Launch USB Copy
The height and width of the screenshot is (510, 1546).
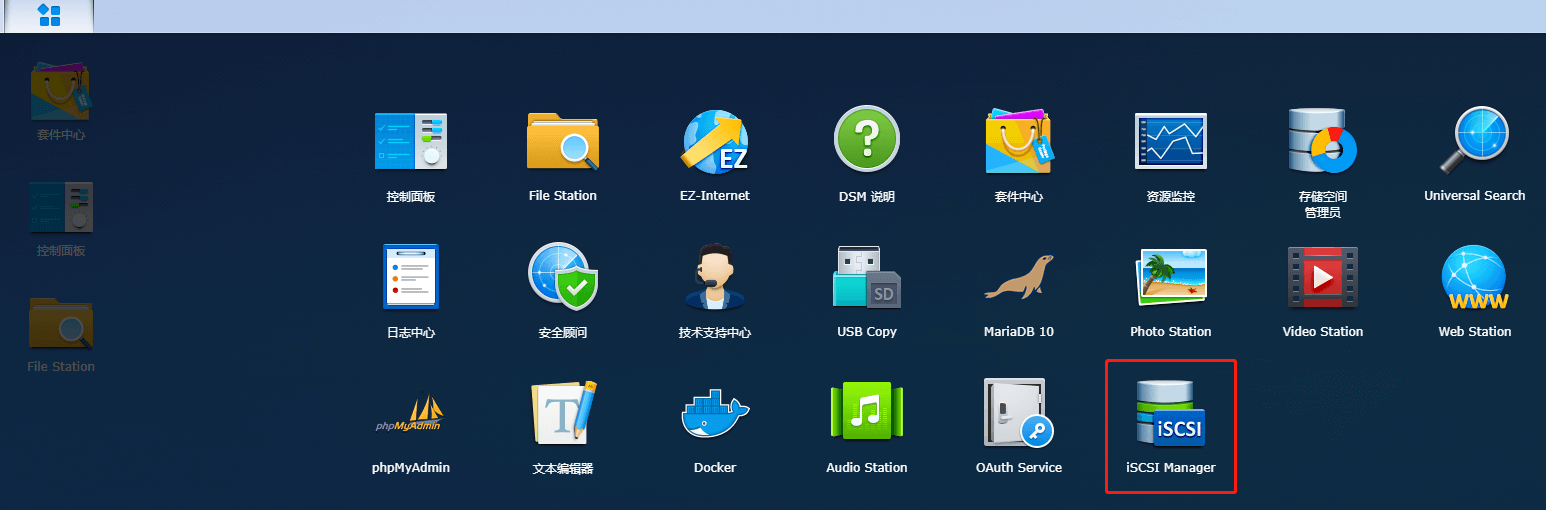pyautogui.click(x=866, y=277)
